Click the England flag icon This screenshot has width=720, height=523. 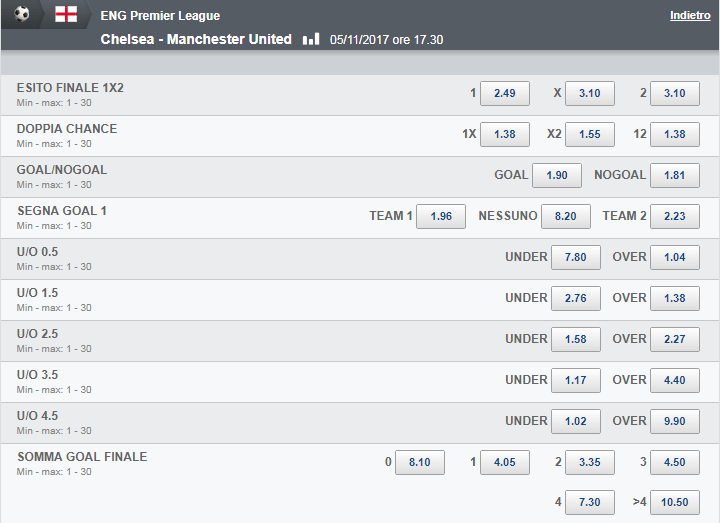click(66, 14)
